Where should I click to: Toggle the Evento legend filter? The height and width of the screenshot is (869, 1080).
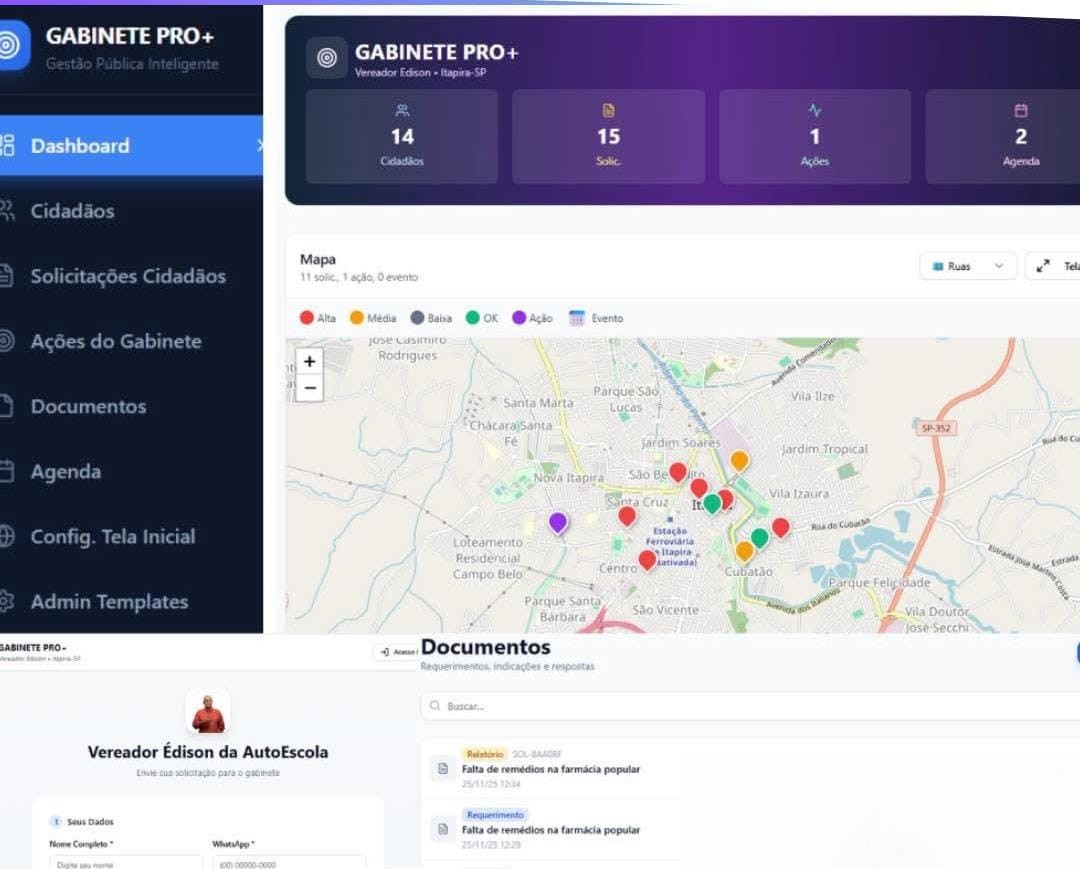[x=596, y=318]
